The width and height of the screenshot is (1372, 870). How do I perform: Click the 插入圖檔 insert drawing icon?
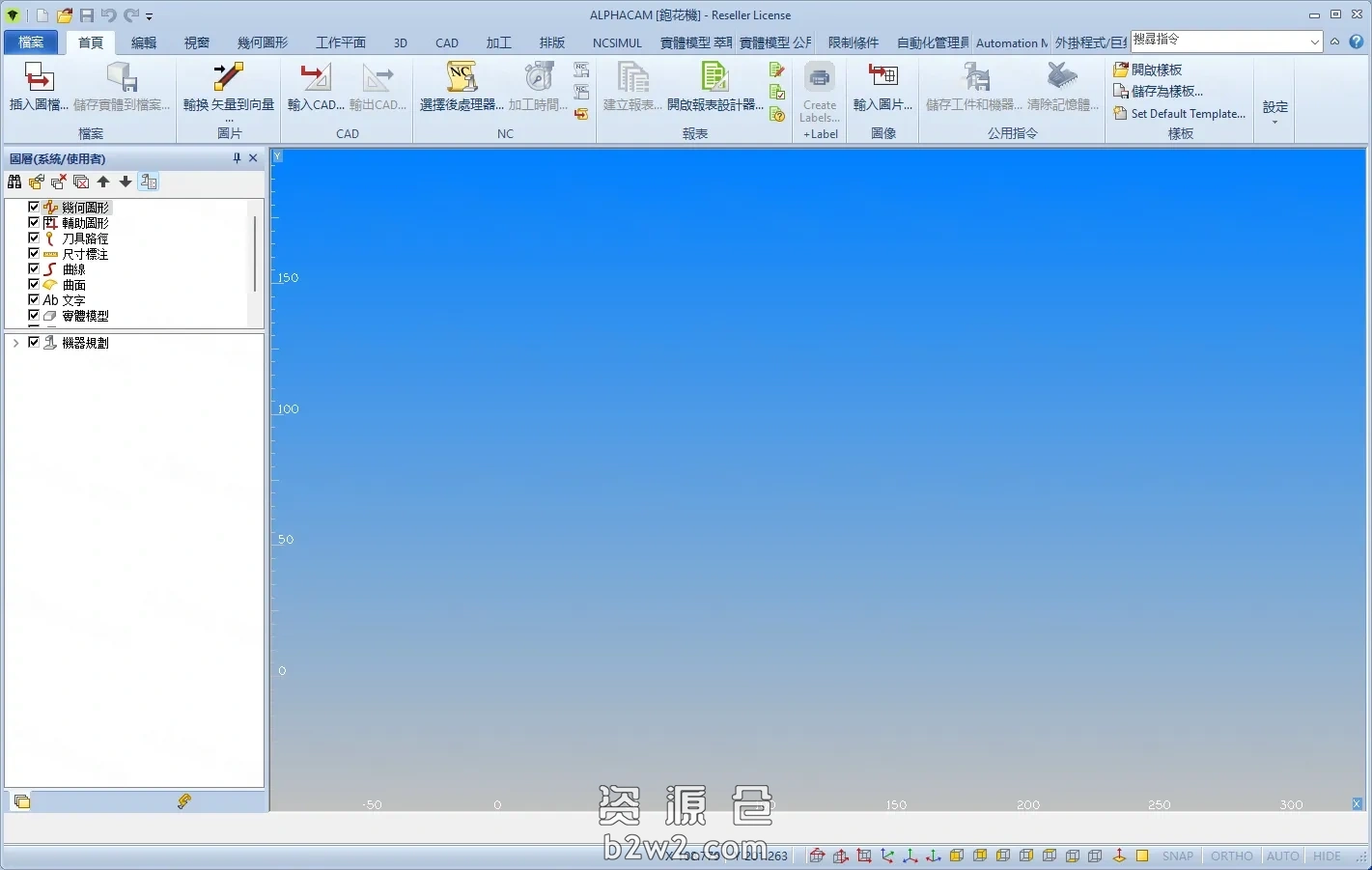(x=39, y=79)
